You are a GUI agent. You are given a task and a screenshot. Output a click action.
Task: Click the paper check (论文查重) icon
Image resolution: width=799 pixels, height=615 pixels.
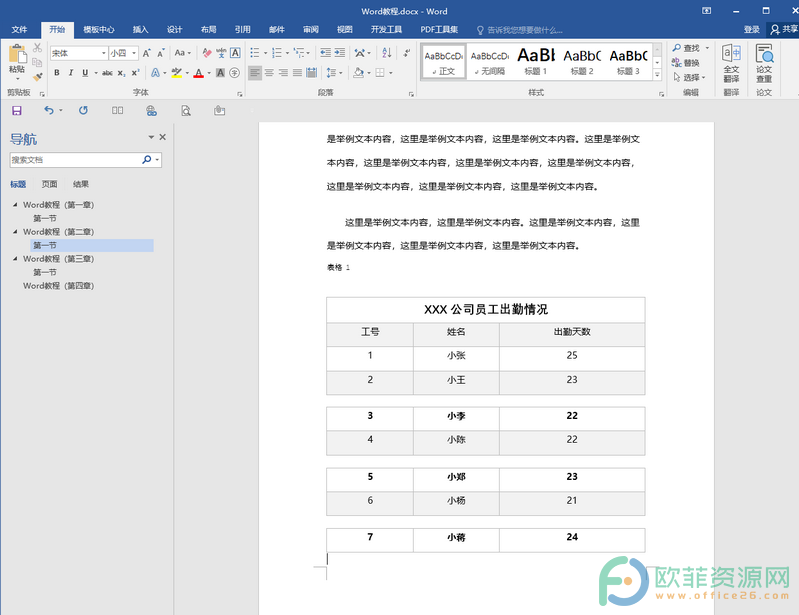pyautogui.click(x=764, y=64)
